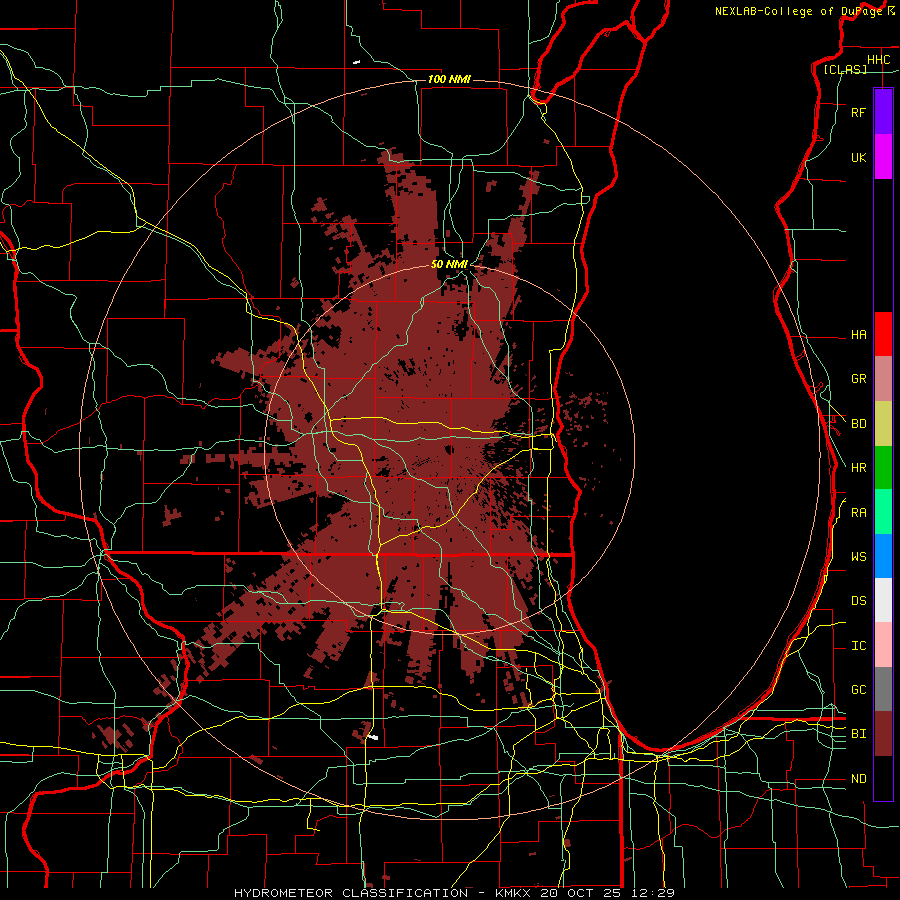Image resolution: width=900 pixels, height=900 pixels.
Task: Click the "HA" legend label
Action: [858, 334]
